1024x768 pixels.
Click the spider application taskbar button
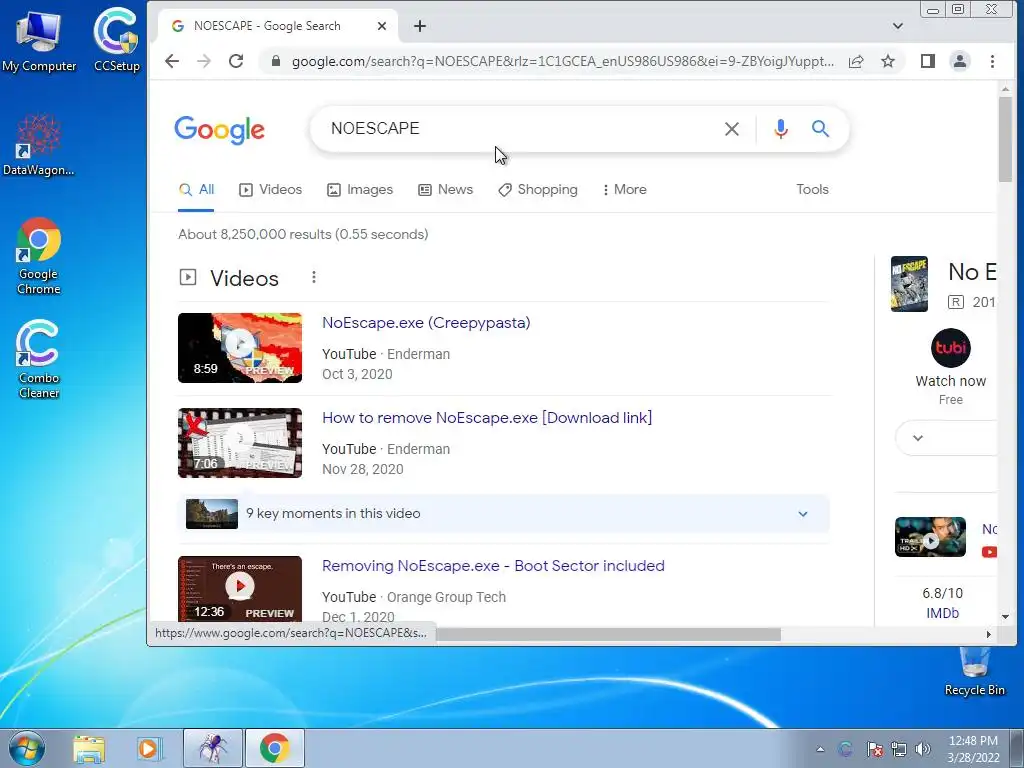tap(213, 748)
